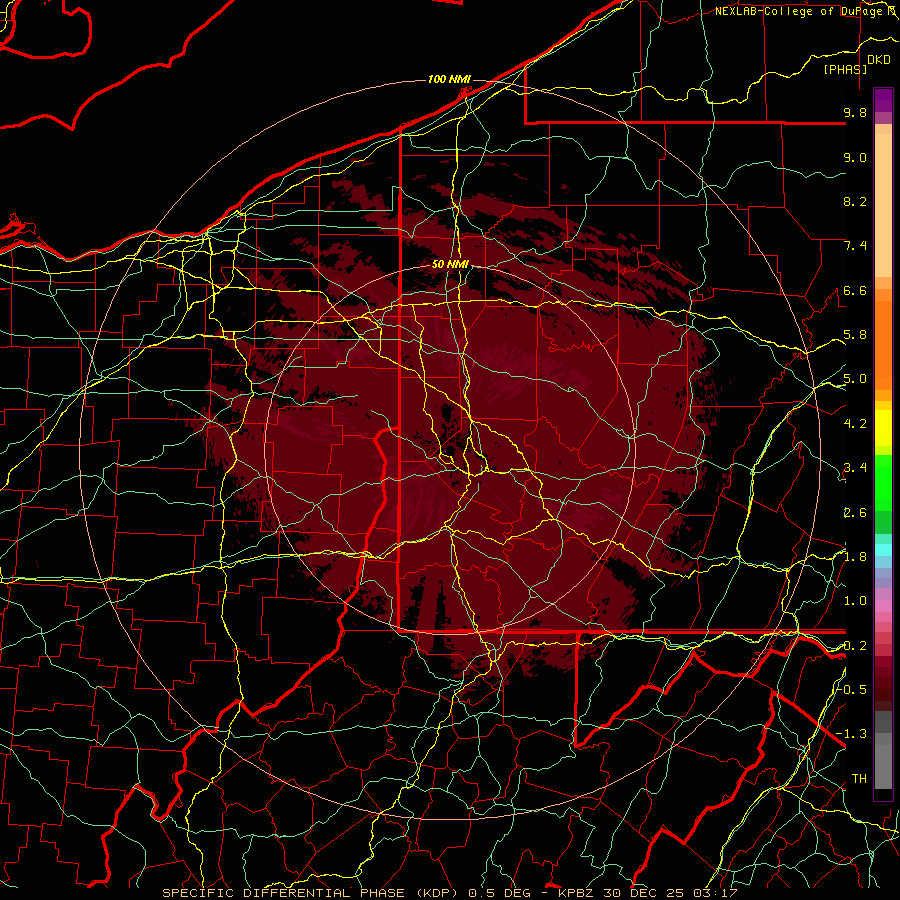Click the 7.4 legend value
900x900 pixels.
(x=855, y=246)
